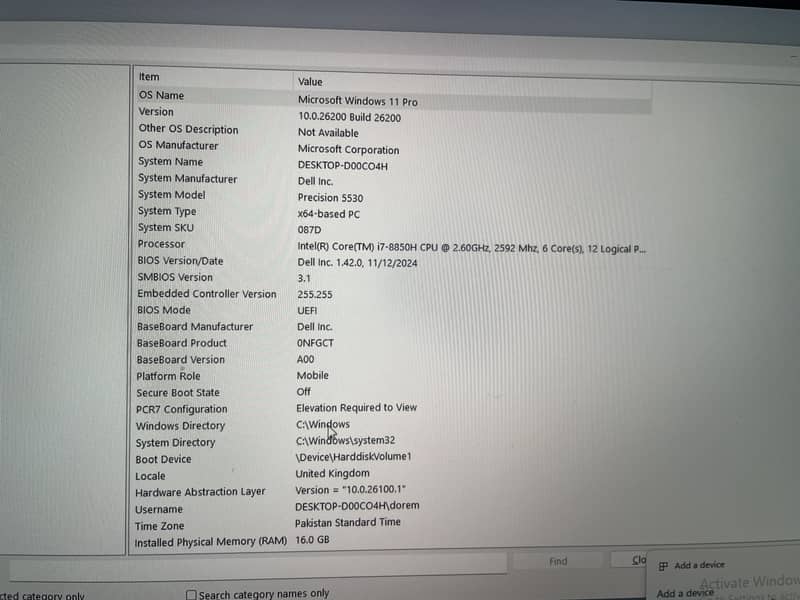Select BaseBoard Manufacturer row
Image resolution: width=800 pixels, height=600 pixels.
click(x=195, y=327)
